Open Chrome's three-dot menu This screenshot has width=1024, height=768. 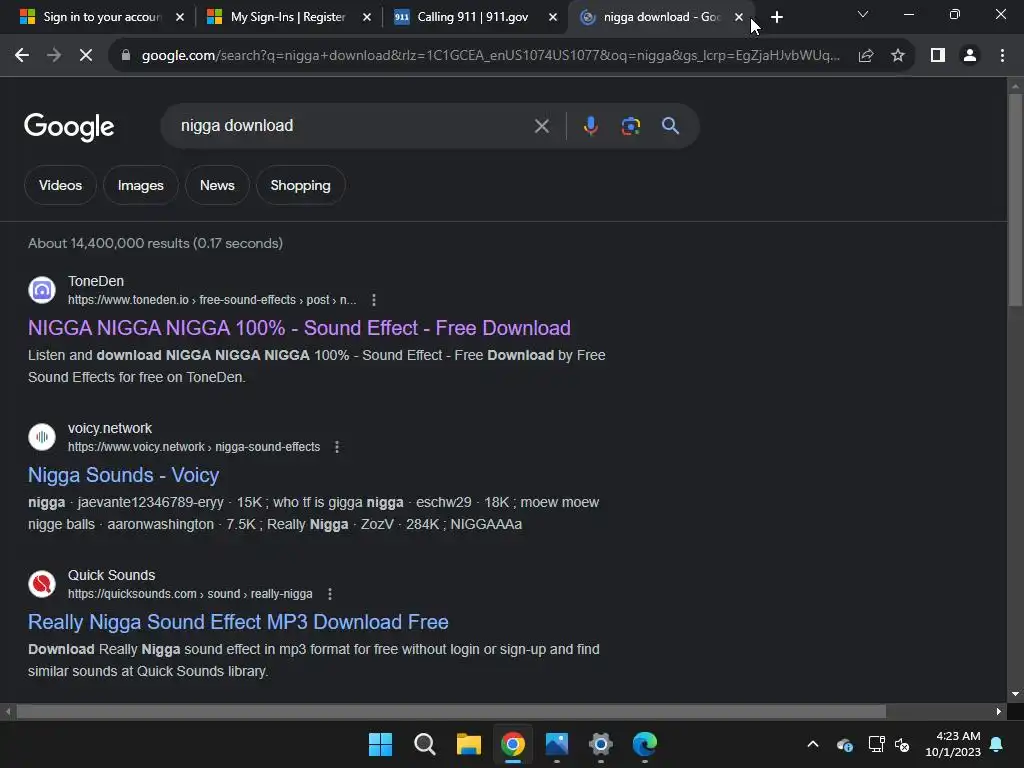(1002, 56)
